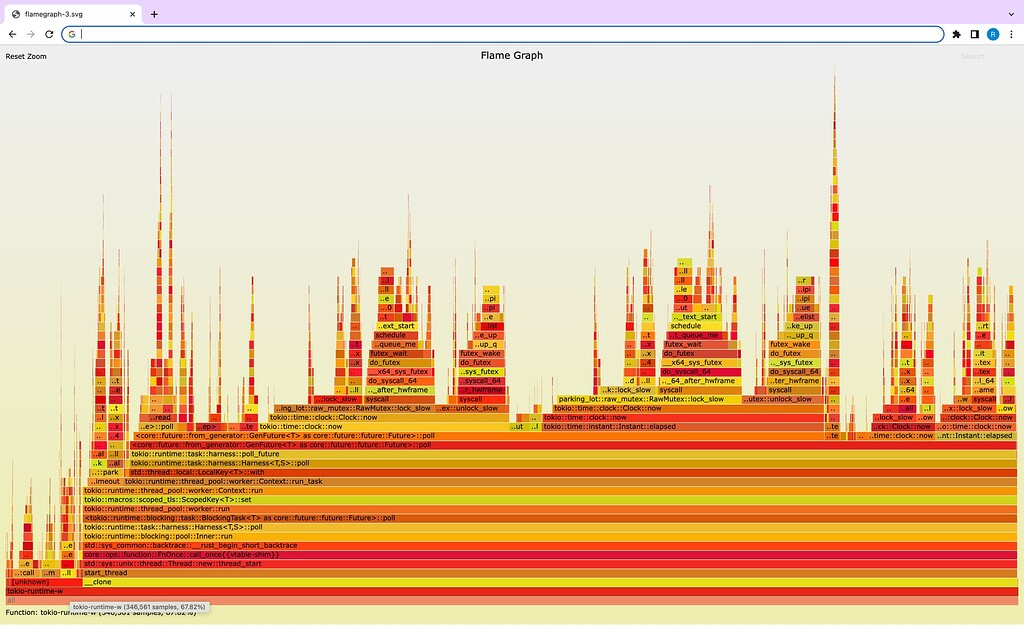Click the profile avatar R icon
Viewport: 1024px width, 640px height.
point(992,33)
